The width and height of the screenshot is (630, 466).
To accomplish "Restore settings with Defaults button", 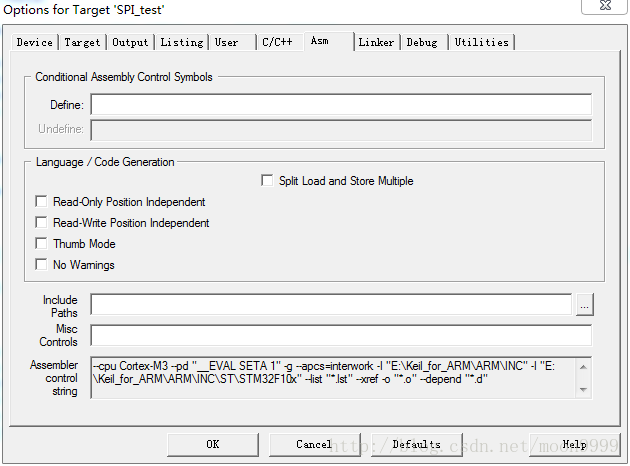I will [x=417, y=444].
